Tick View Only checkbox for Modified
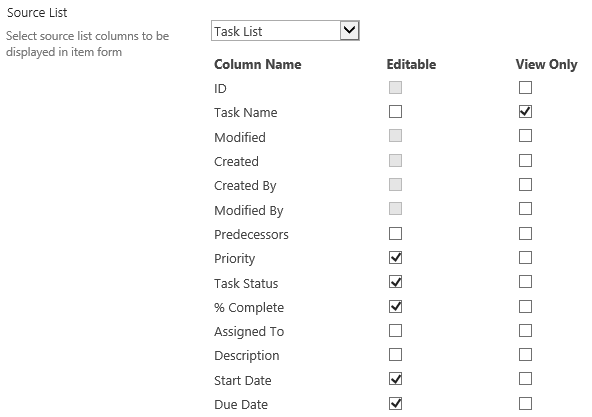 tap(525, 136)
